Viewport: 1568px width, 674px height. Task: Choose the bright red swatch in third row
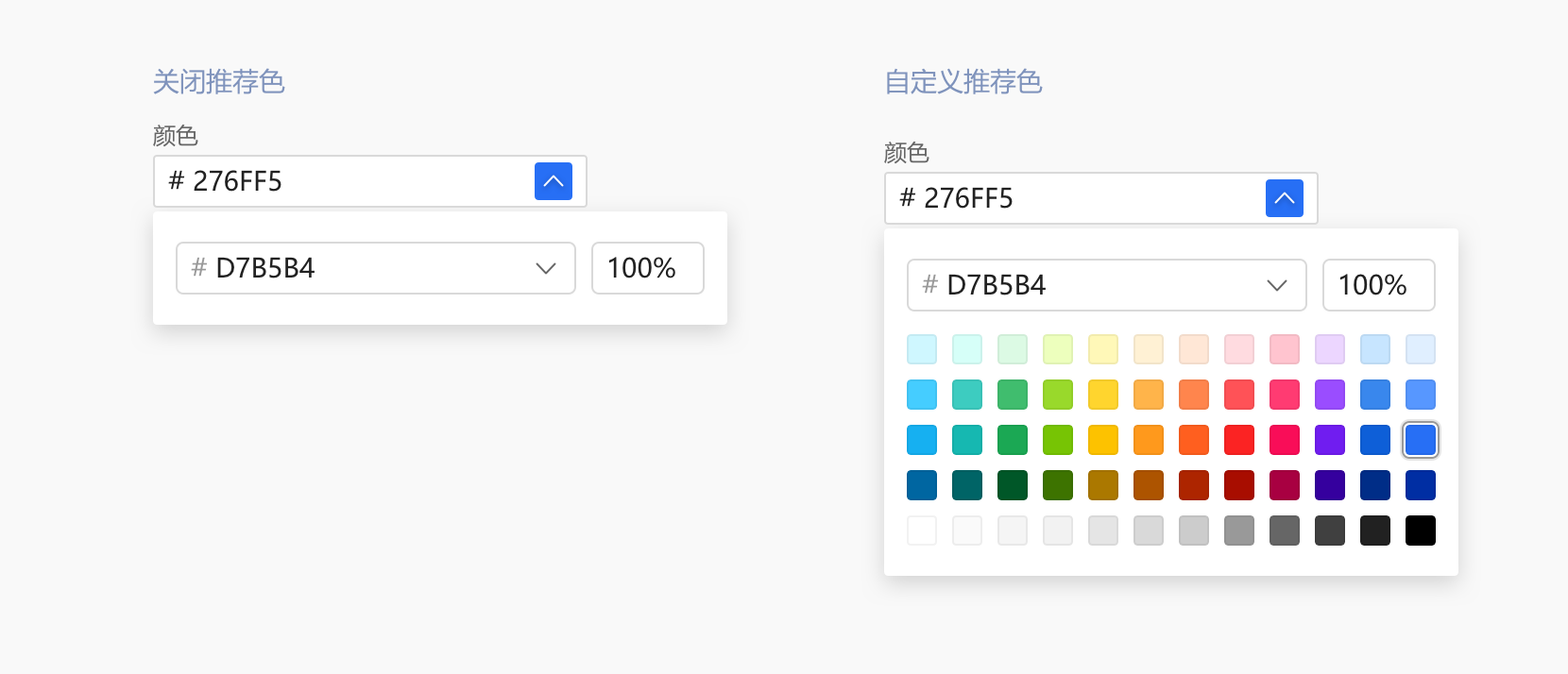1239,440
